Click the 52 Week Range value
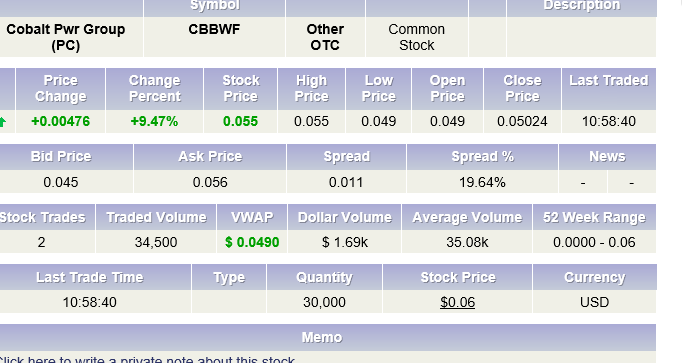Viewport: 682px width, 363px height. (x=594, y=242)
